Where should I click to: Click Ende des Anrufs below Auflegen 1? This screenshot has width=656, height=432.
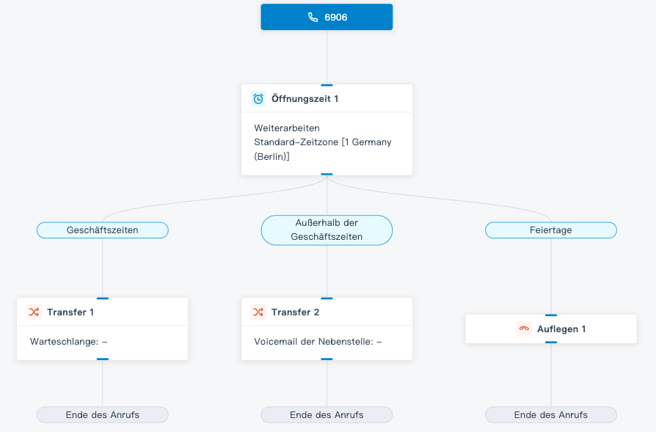point(550,414)
